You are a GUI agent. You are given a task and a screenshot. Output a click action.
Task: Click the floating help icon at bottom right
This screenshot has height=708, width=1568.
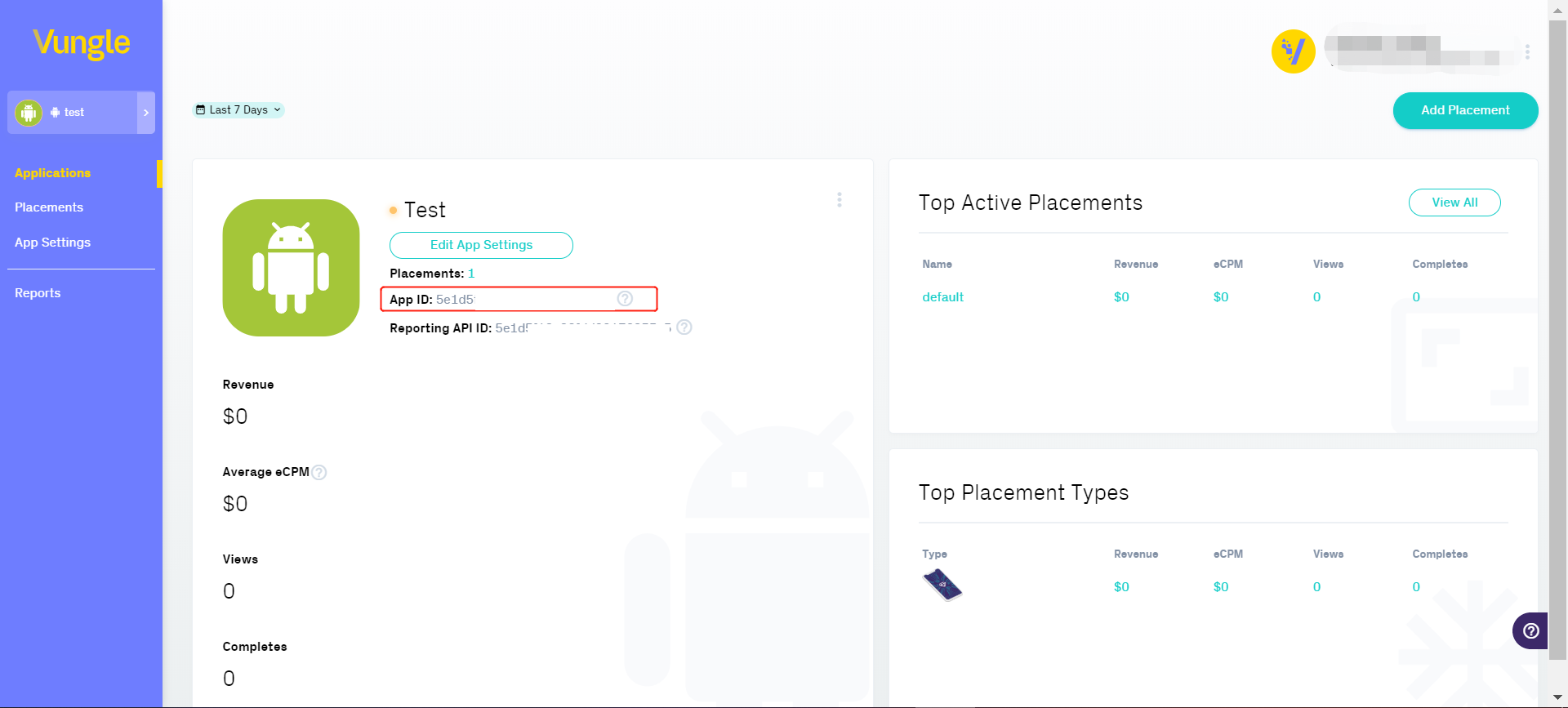click(1530, 630)
